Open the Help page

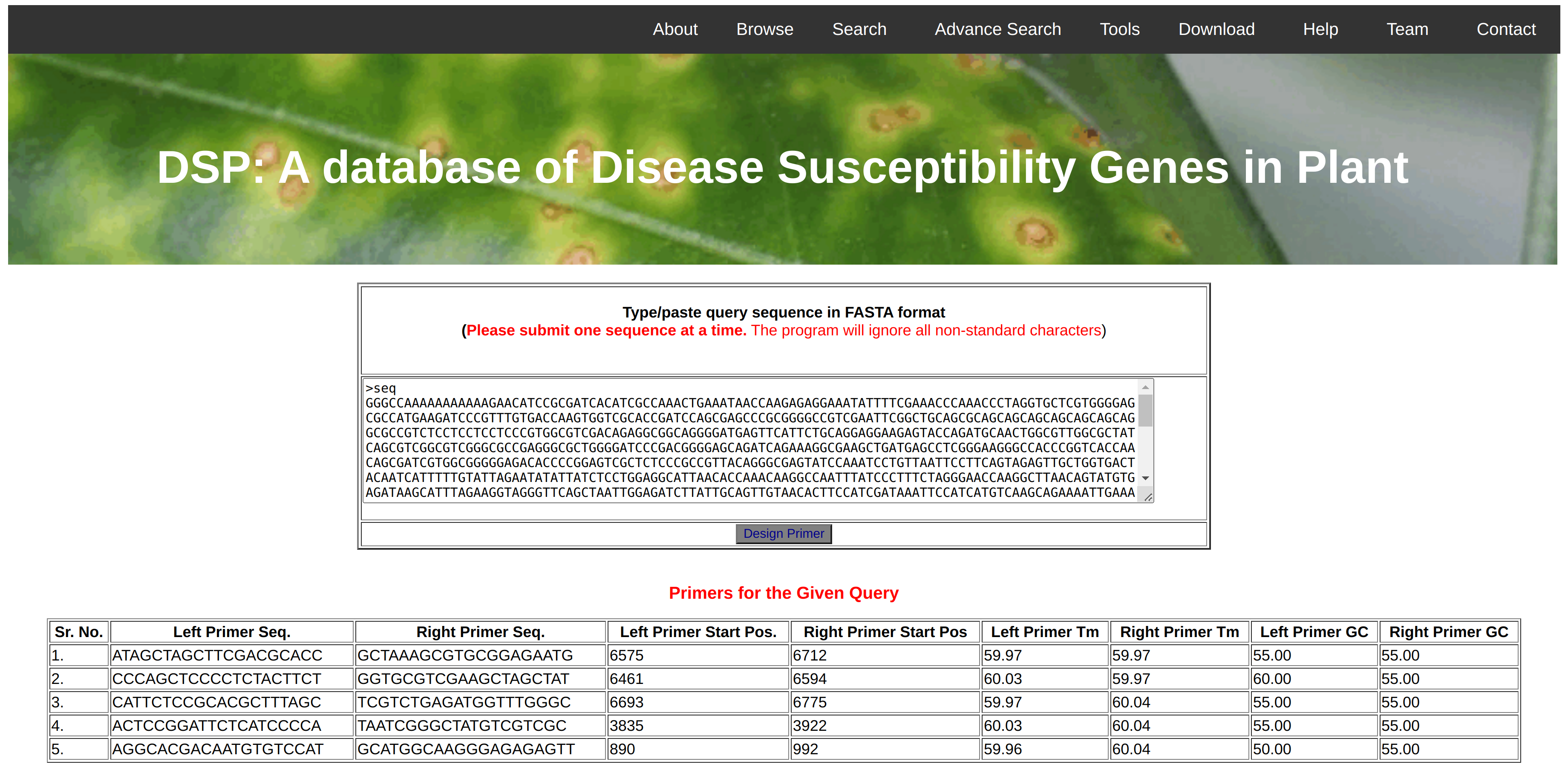point(1320,29)
